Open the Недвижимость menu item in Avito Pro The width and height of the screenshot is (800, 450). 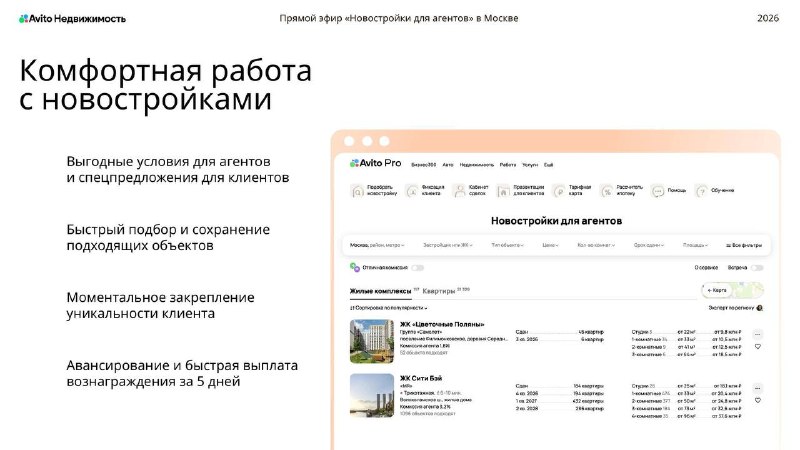click(x=477, y=165)
